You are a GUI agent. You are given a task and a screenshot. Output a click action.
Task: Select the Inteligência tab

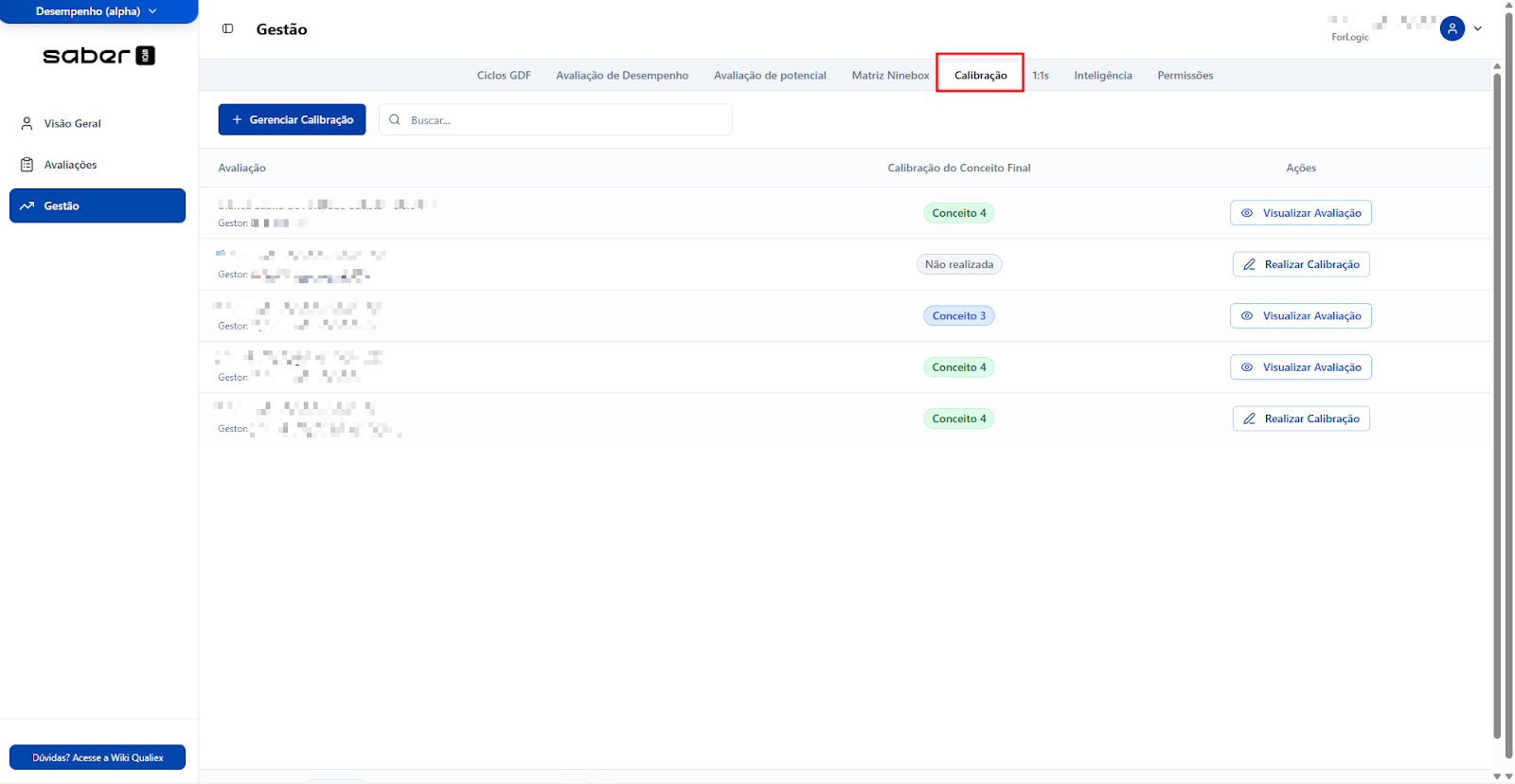1102,76
